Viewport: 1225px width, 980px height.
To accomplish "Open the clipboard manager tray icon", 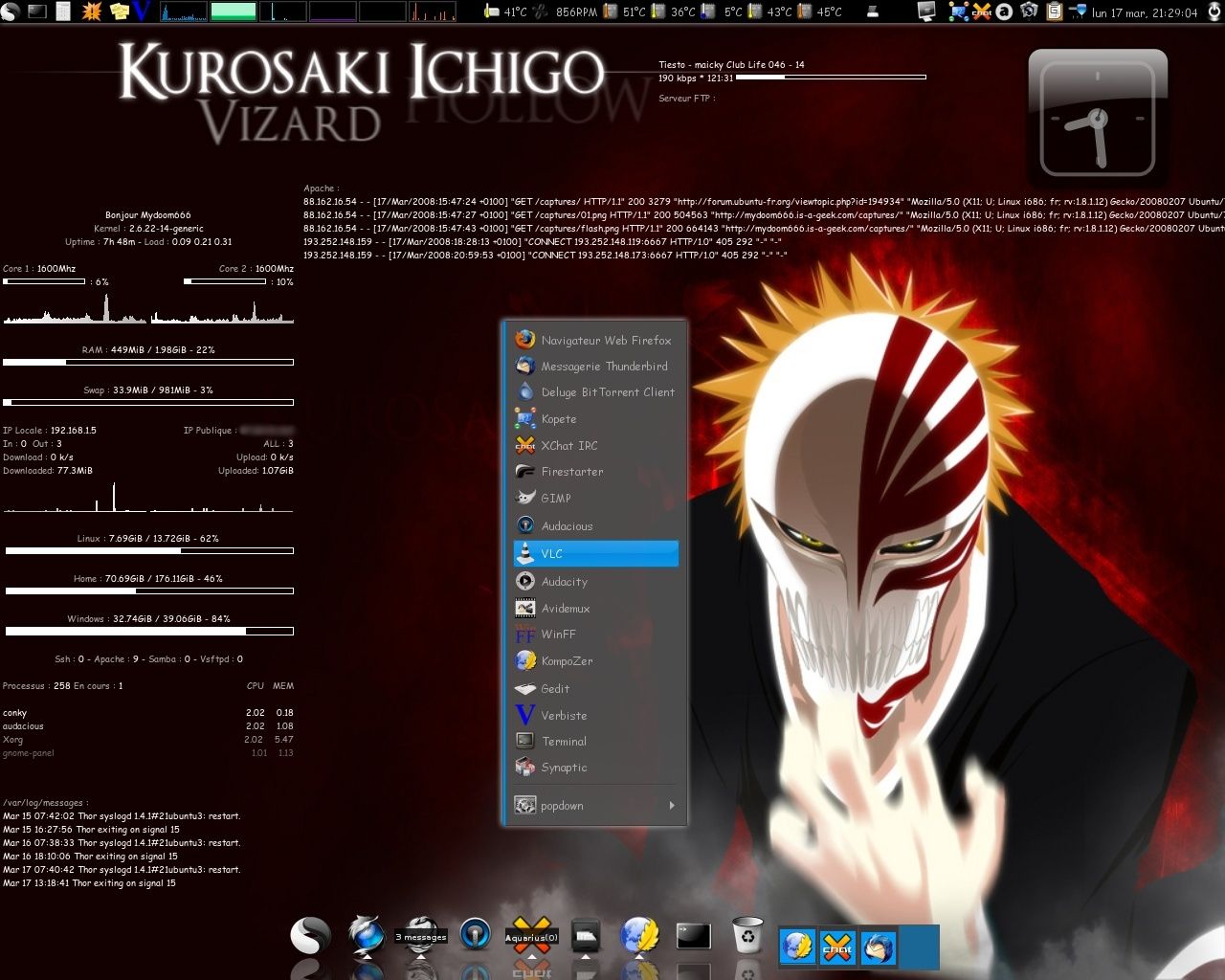I will tap(1055, 11).
